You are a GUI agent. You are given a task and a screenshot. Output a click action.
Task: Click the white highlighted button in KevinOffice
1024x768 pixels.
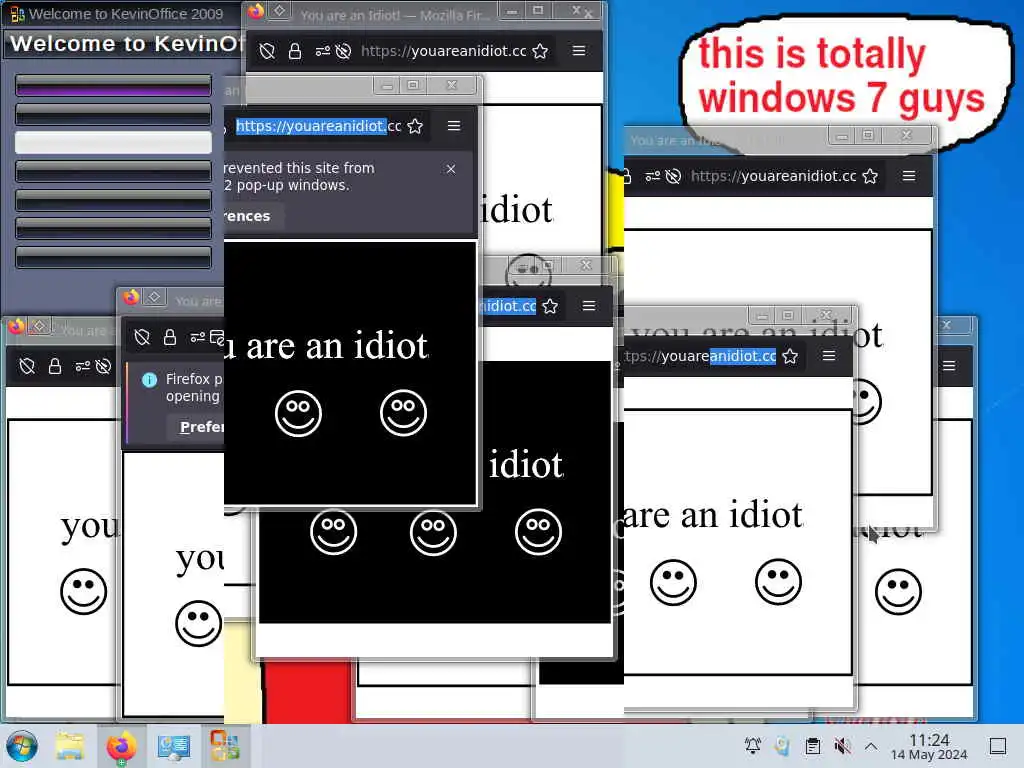[113, 142]
